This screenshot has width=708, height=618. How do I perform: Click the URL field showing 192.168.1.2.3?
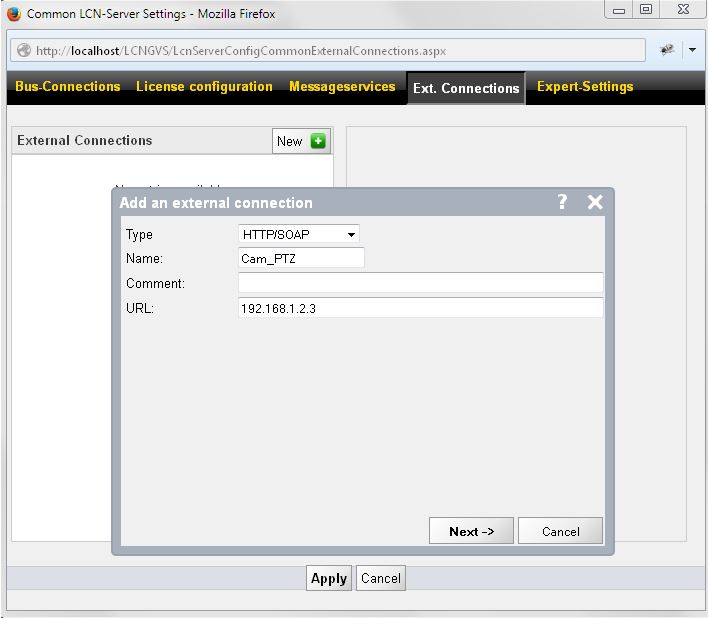pos(420,308)
